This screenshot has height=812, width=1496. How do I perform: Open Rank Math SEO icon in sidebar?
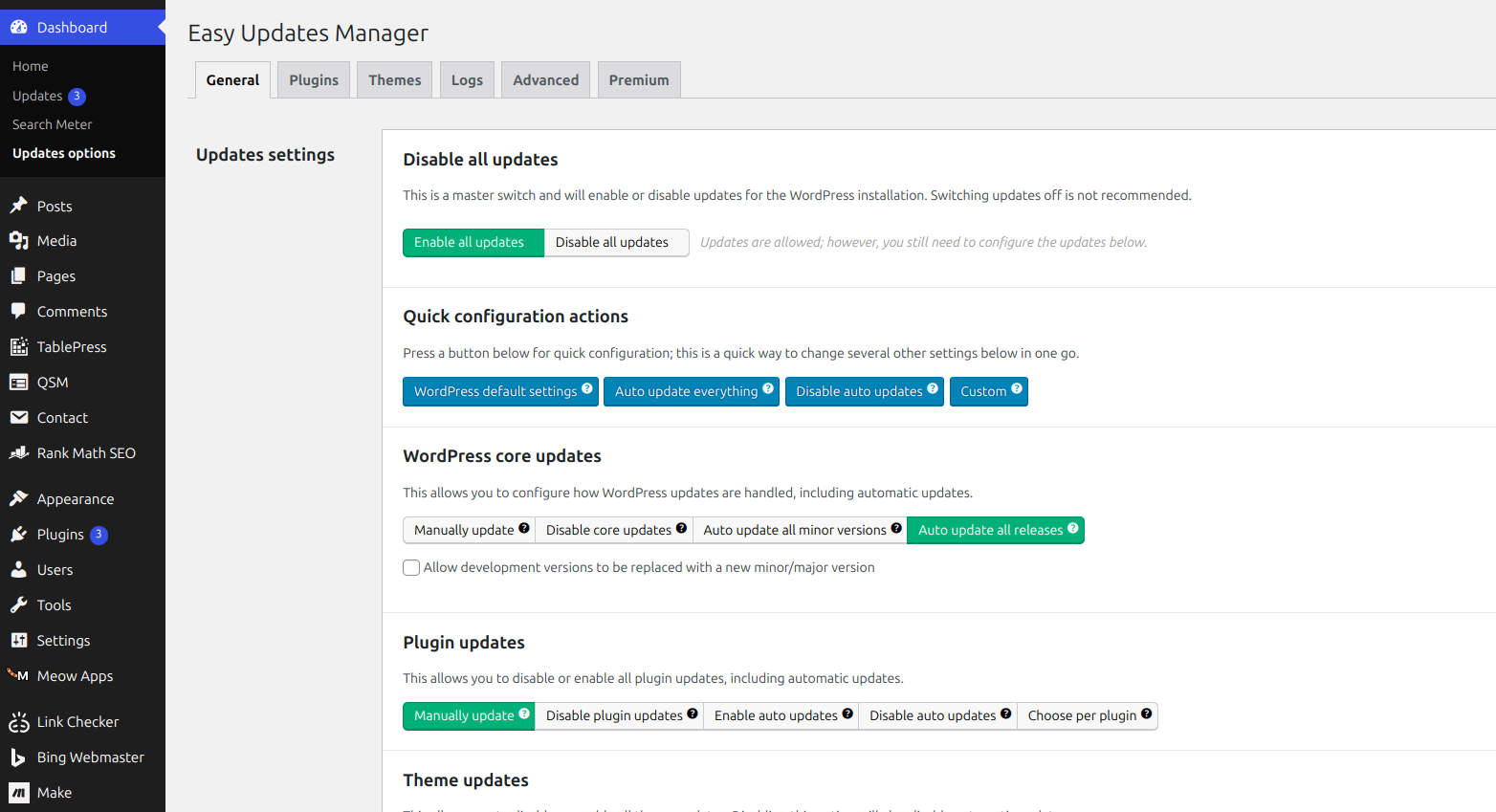tap(19, 453)
